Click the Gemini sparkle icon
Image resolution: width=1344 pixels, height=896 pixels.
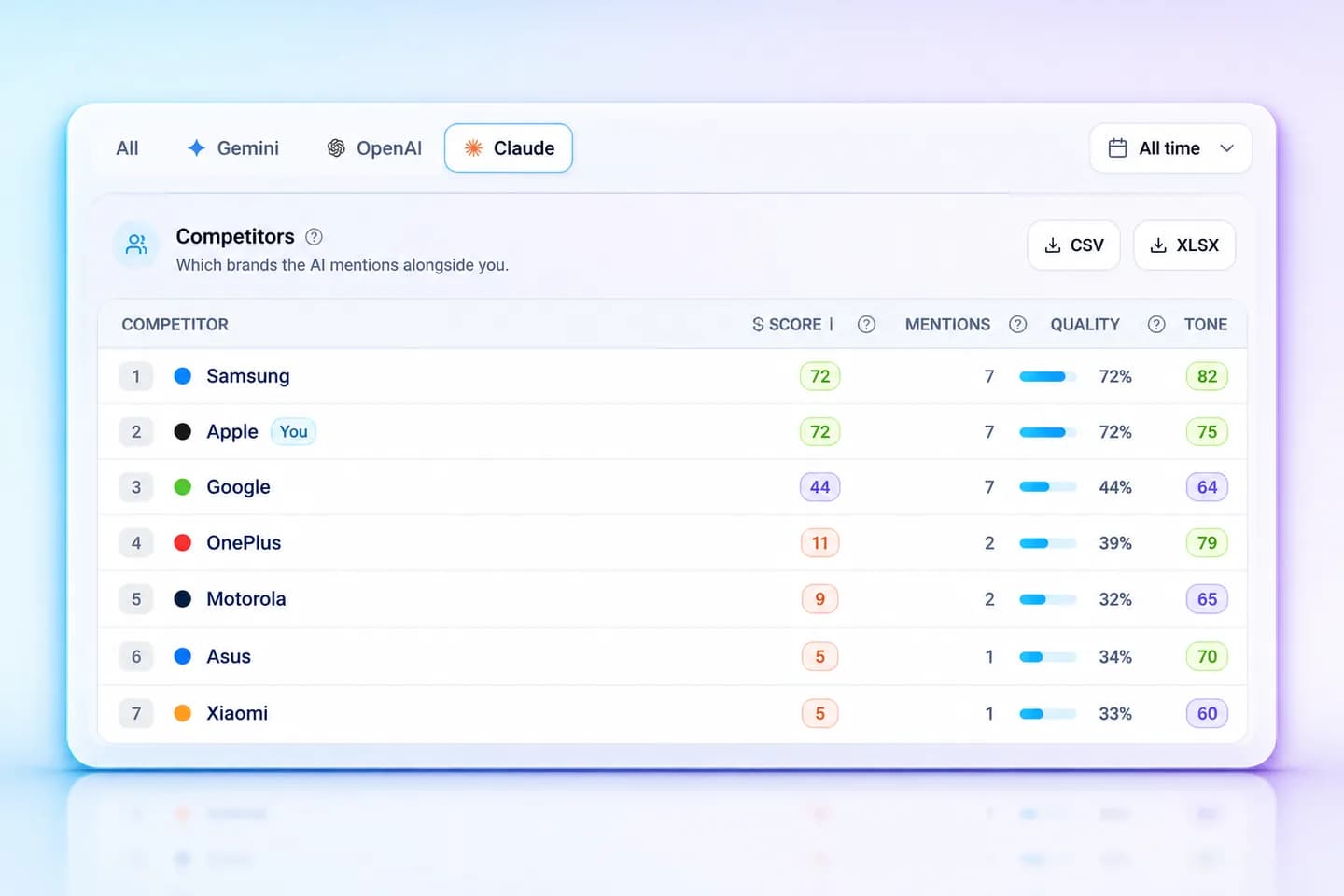[x=196, y=148]
